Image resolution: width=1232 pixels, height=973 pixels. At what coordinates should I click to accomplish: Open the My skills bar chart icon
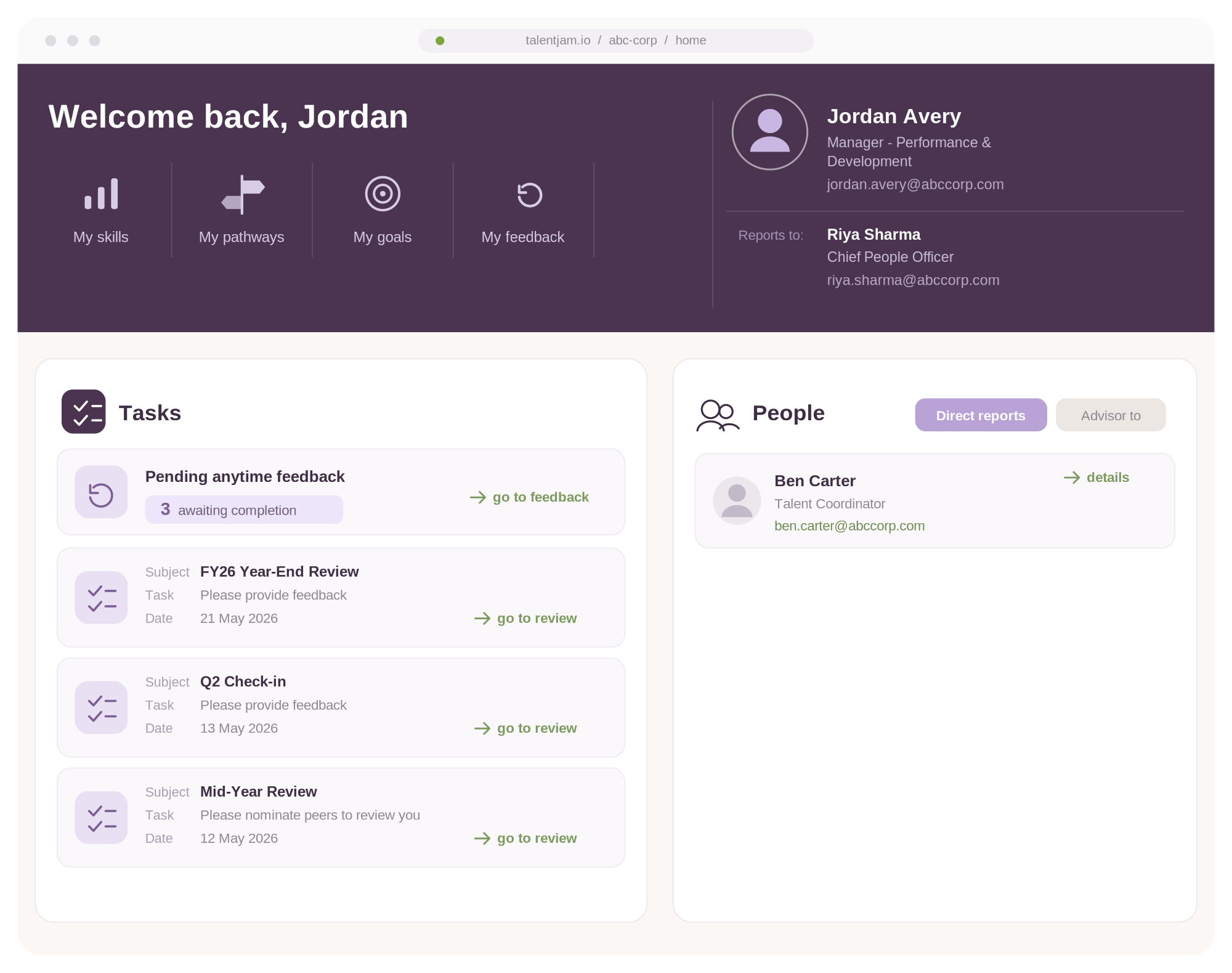[x=101, y=194]
